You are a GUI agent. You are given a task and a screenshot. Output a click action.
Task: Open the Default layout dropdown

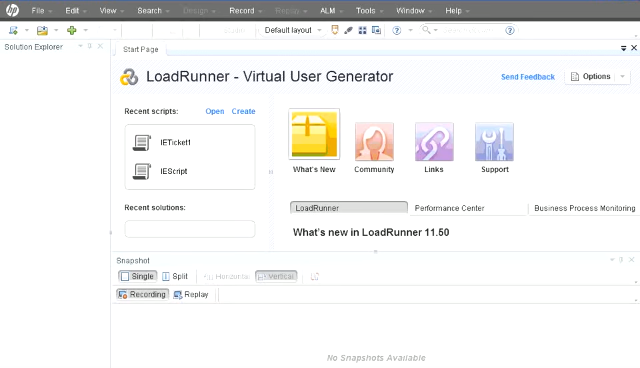tap(293, 30)
